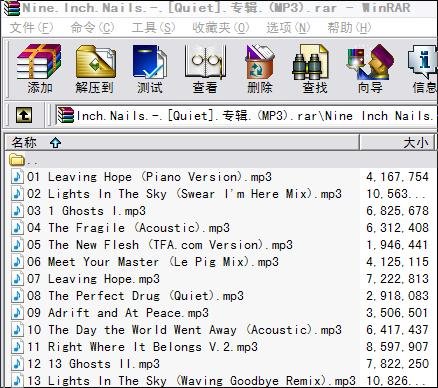The height and width of the screenshot is (388, 438).
Task: Select 09 Adrift and At Peace.mp3
Action: click(x=118, y=313)
